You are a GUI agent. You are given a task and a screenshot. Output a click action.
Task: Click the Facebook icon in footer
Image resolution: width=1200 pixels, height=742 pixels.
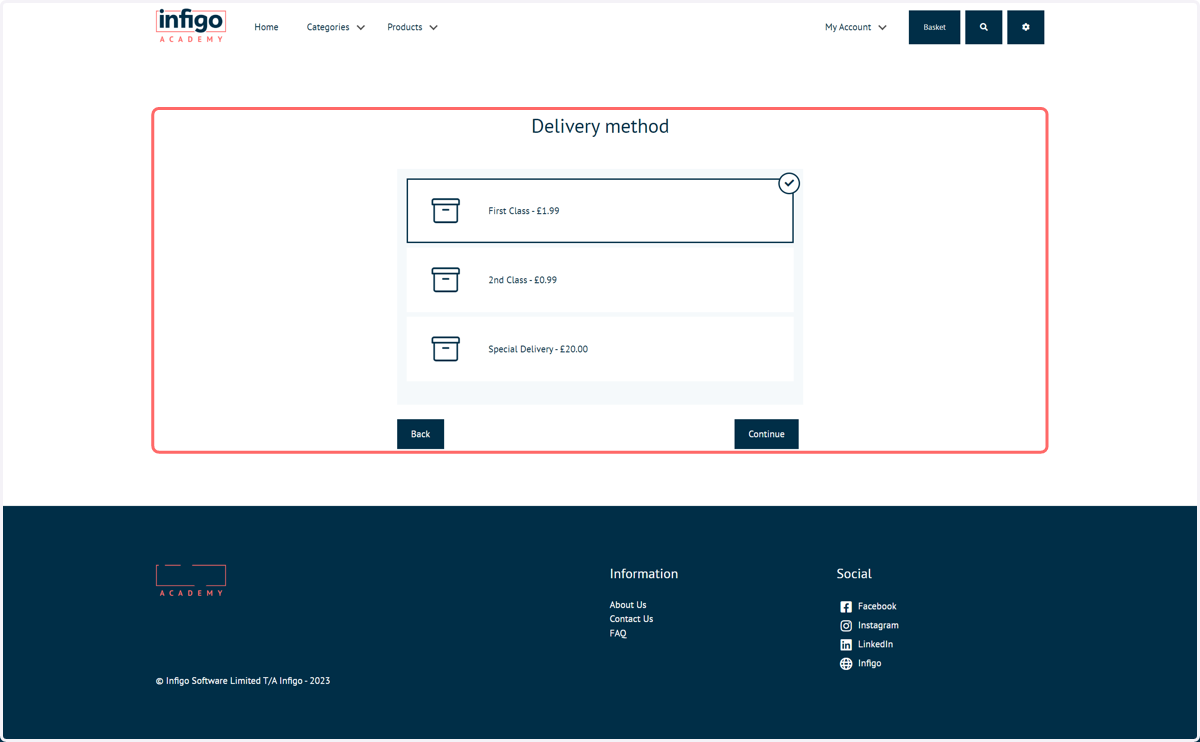pyautogui.click(x=846, y=607)
